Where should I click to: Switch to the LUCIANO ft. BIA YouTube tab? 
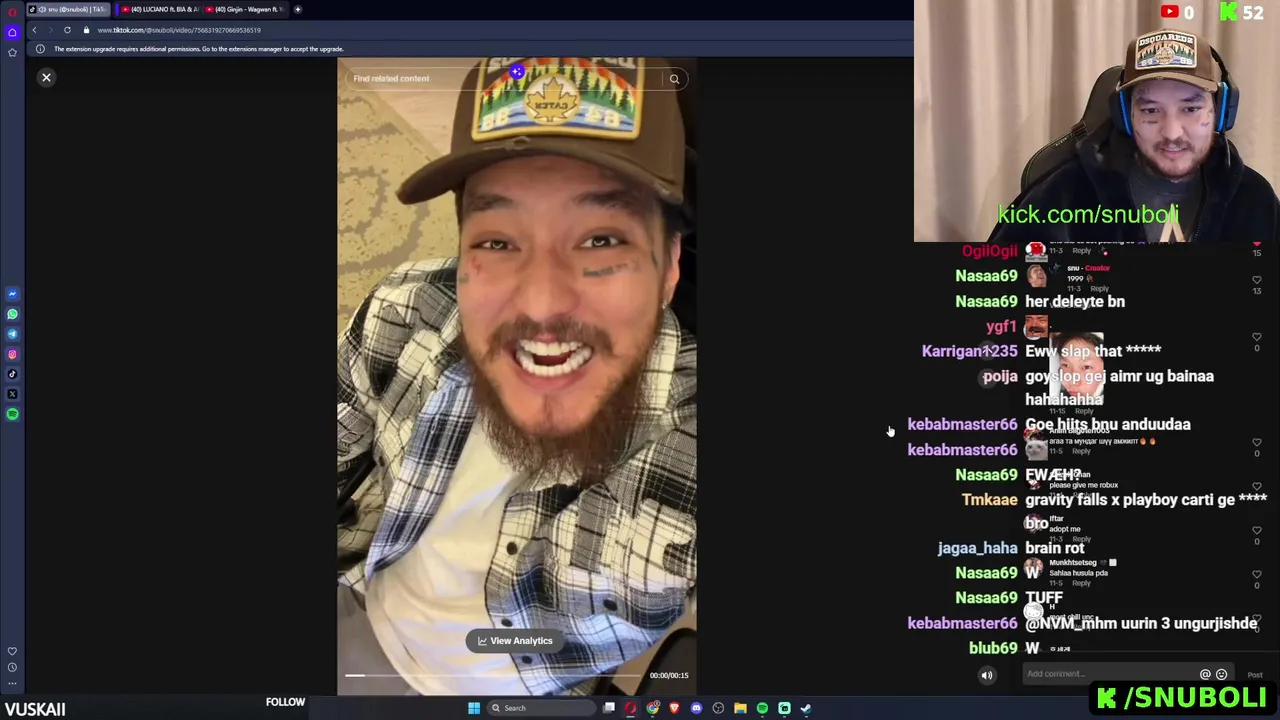[160, 9]
